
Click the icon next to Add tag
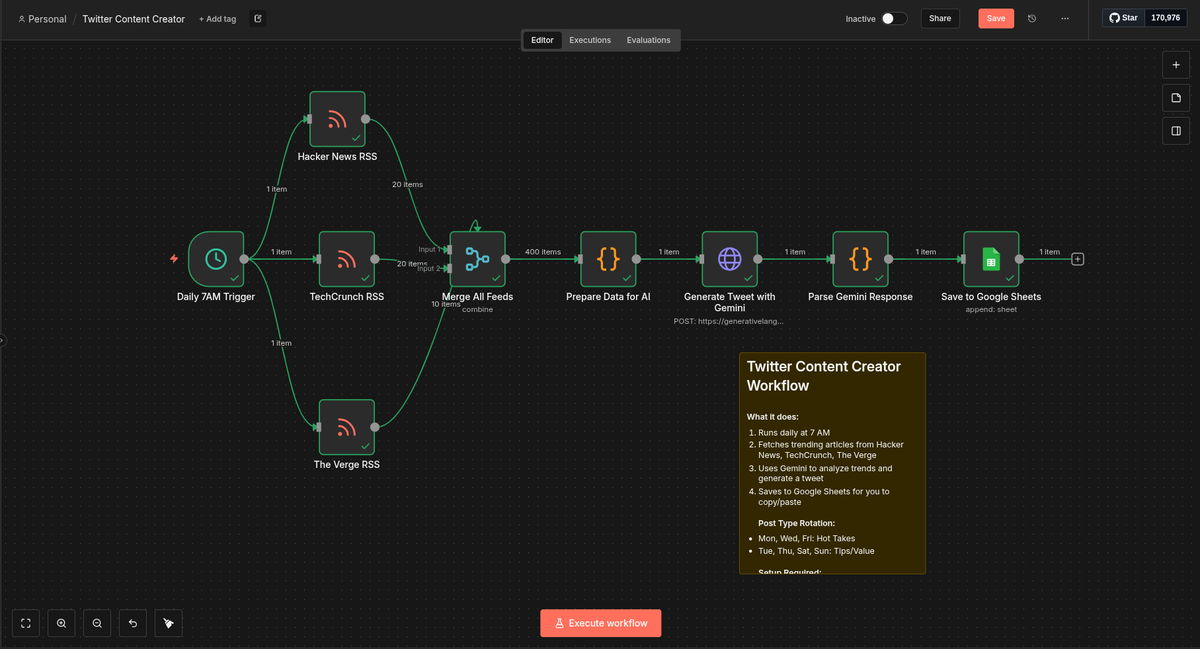pos(258,18)
